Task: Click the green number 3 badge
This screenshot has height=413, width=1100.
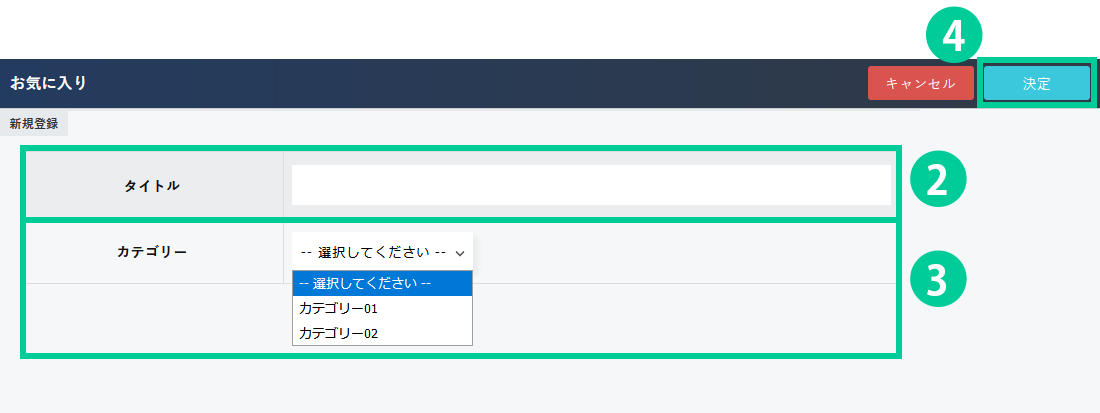Action: point(937,281)
